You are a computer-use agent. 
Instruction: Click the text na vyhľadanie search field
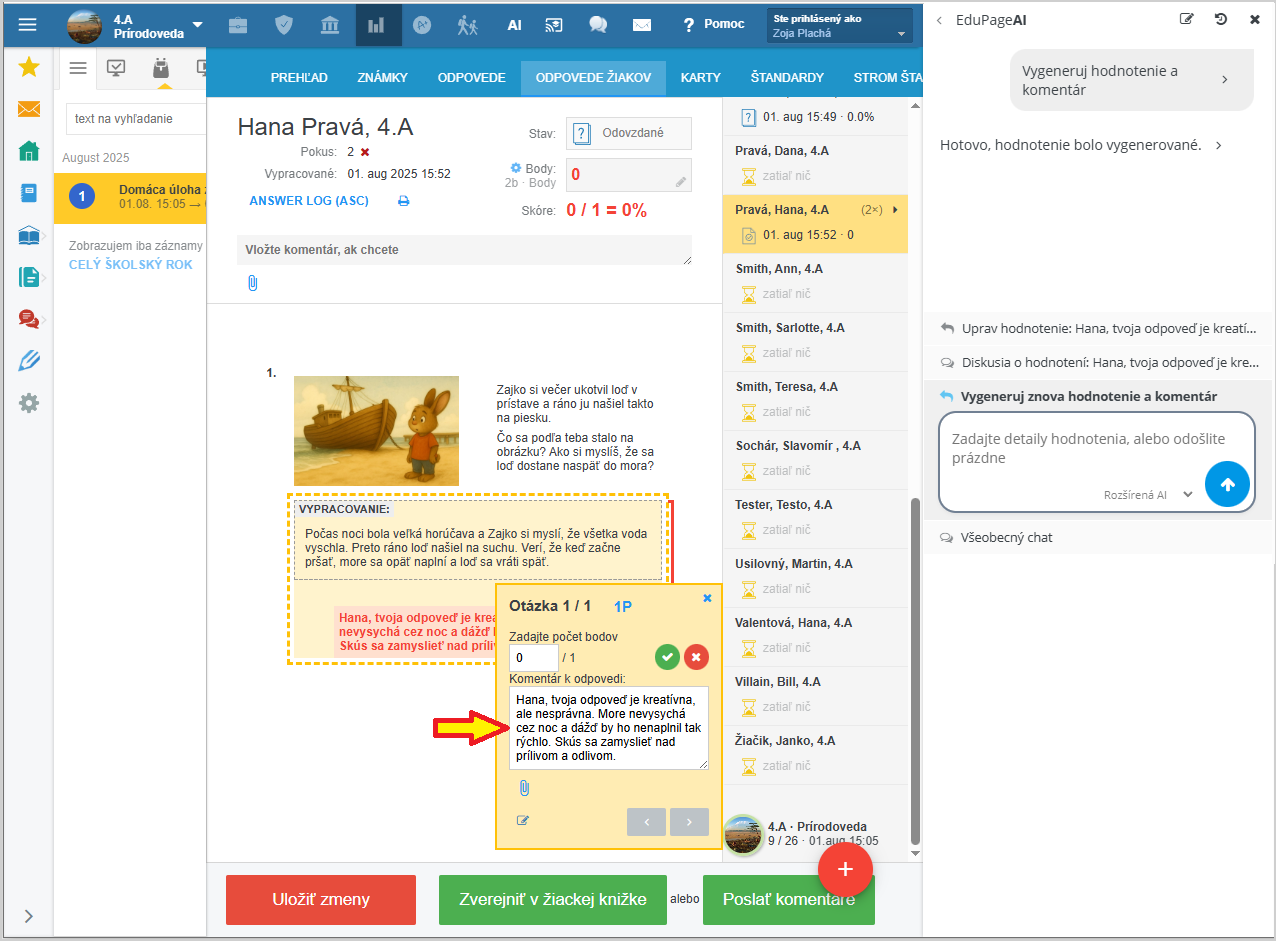click(136, 119)
